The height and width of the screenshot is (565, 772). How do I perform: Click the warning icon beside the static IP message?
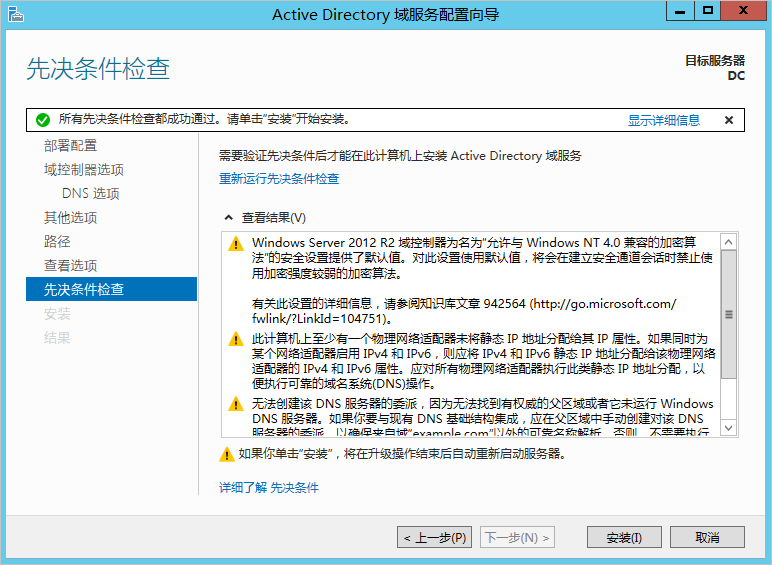(x=236, y=339)
